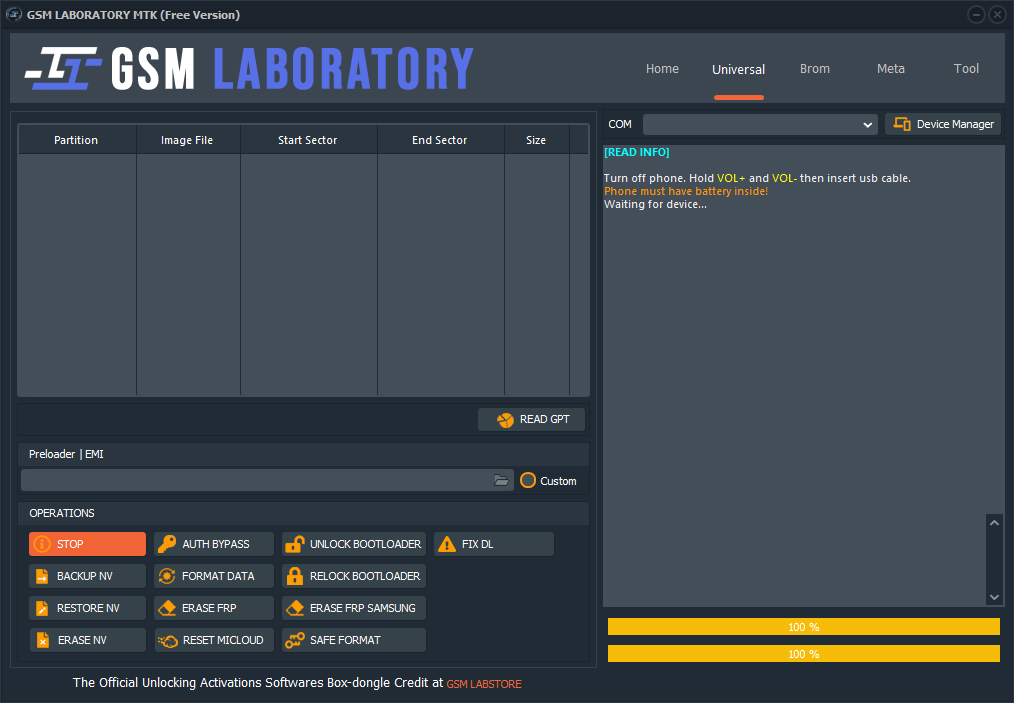
Task: Click the READ GPT icon button
Action: (x=505, y=419)
